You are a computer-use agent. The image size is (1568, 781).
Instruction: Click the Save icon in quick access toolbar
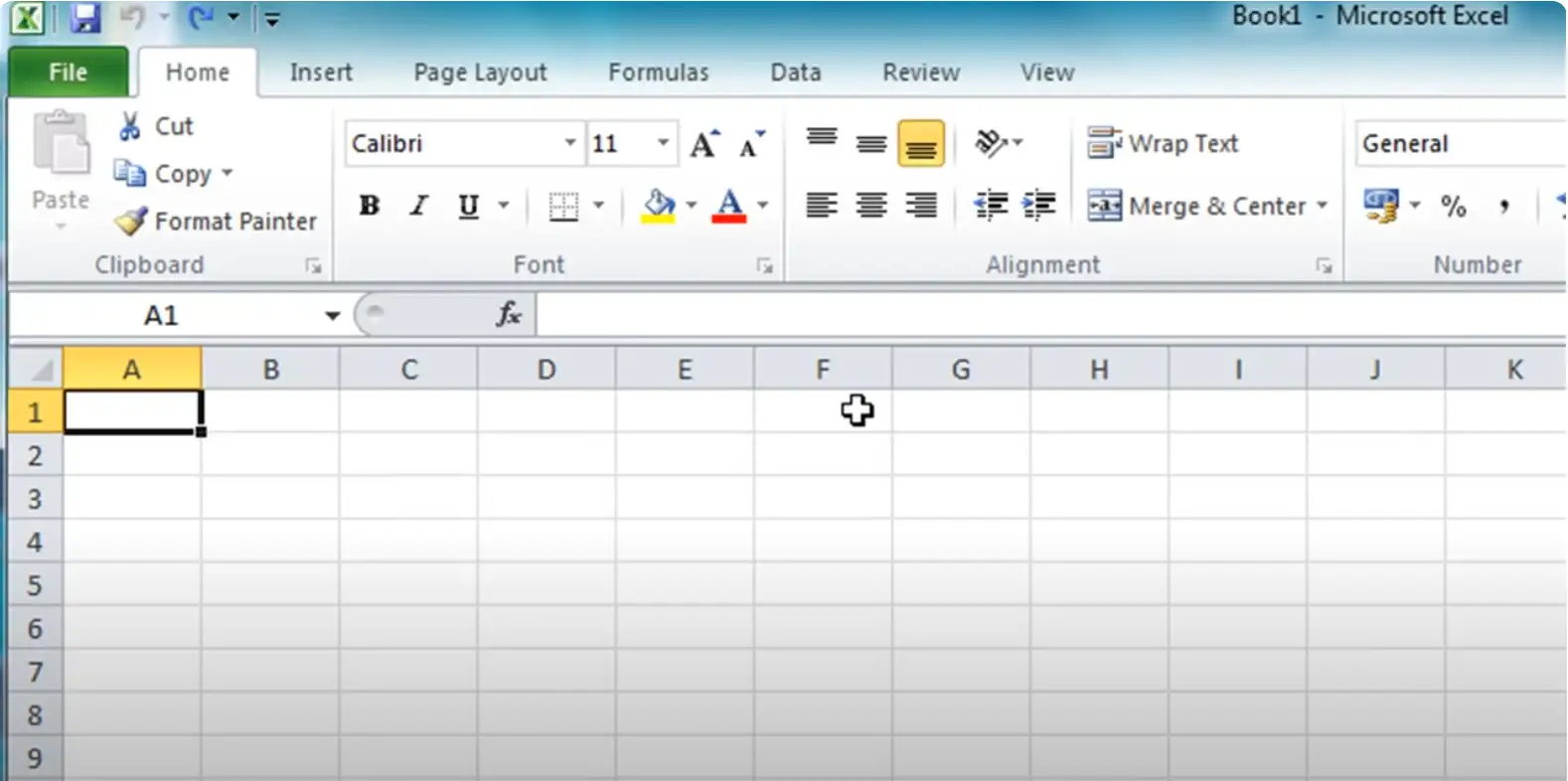85,18
